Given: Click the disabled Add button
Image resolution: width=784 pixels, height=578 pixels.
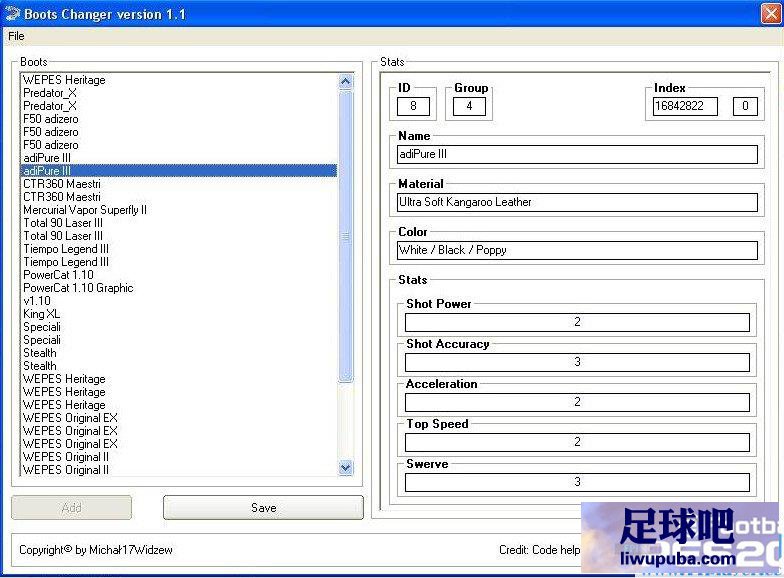Looking at the screenshot, I should (72, 508).
